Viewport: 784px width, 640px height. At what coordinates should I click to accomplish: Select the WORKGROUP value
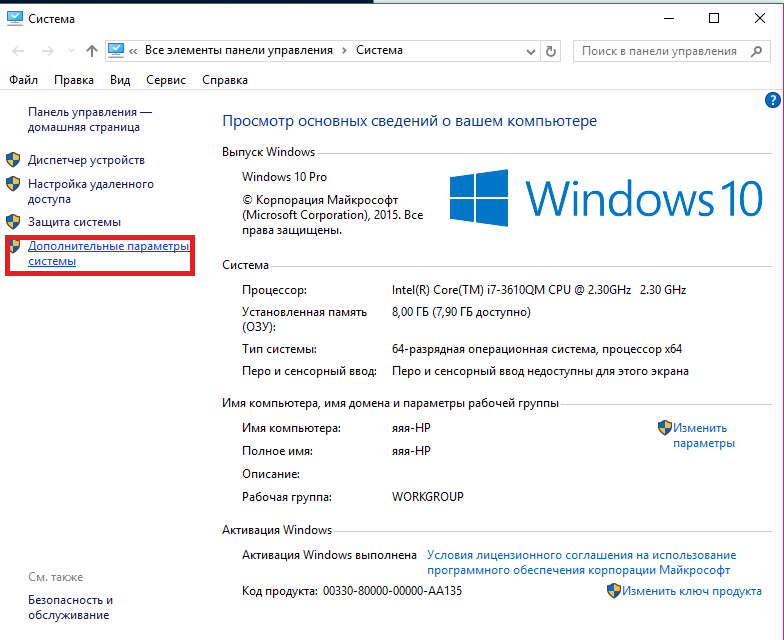(x=428, y=497)
